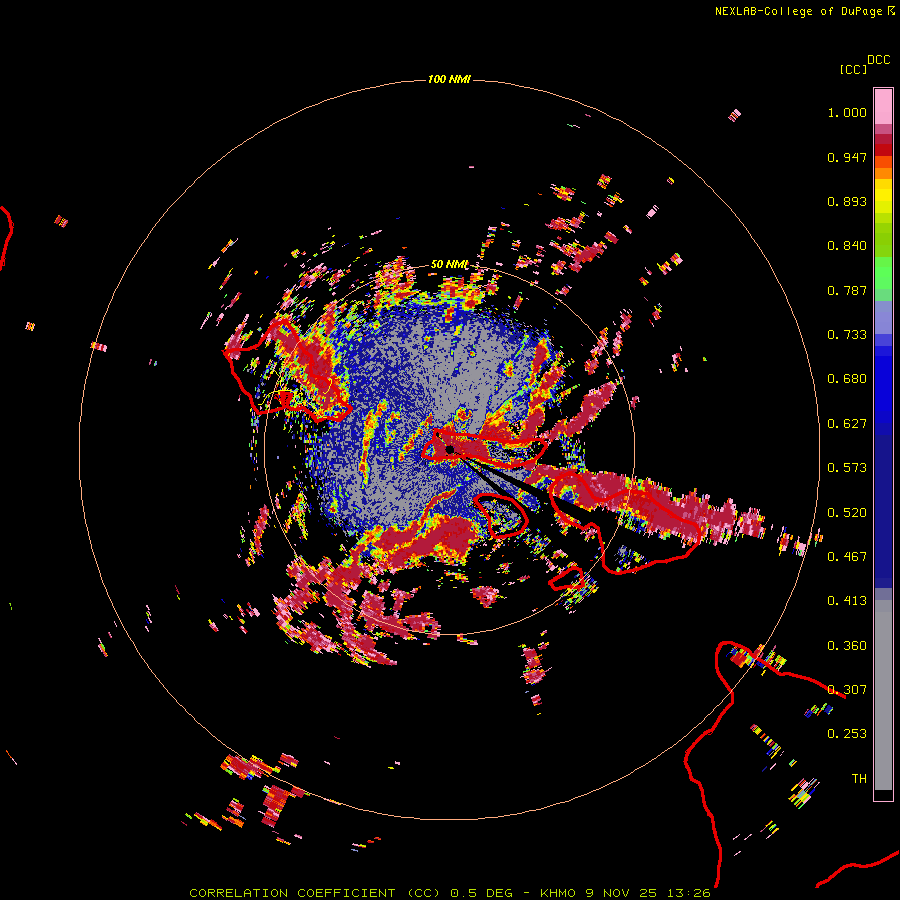Pick the gray lower segment of the color bar
The height and width of the screenshot is (900, 900).
coord(883,695)
